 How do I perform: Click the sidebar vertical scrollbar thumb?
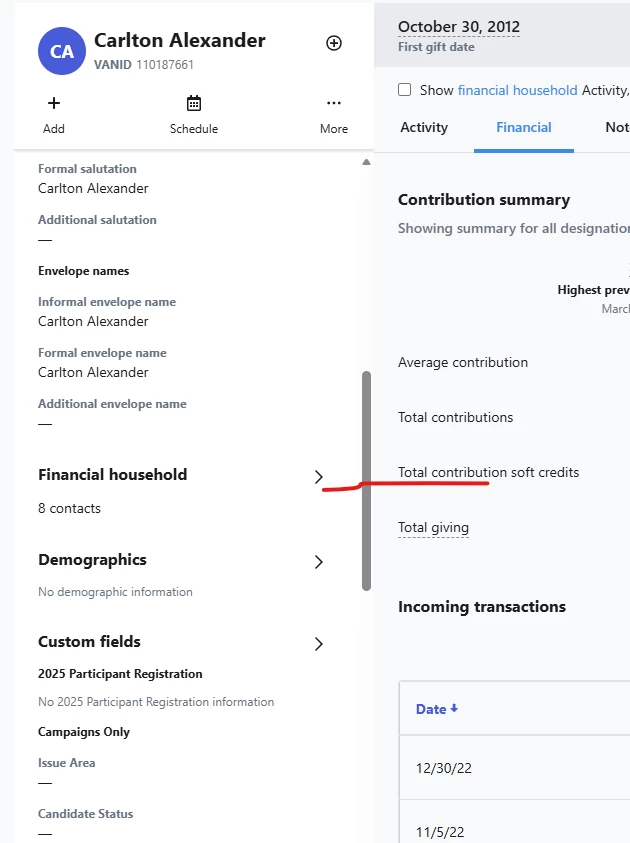click(x=366, y=480)
